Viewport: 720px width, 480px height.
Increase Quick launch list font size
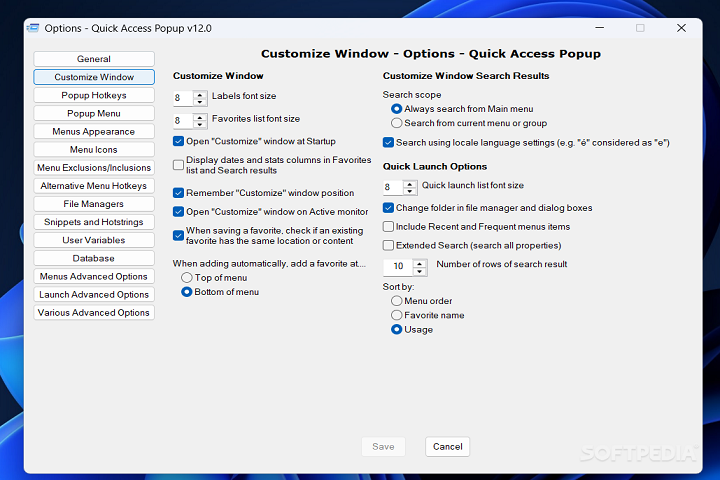click(410, 183)
